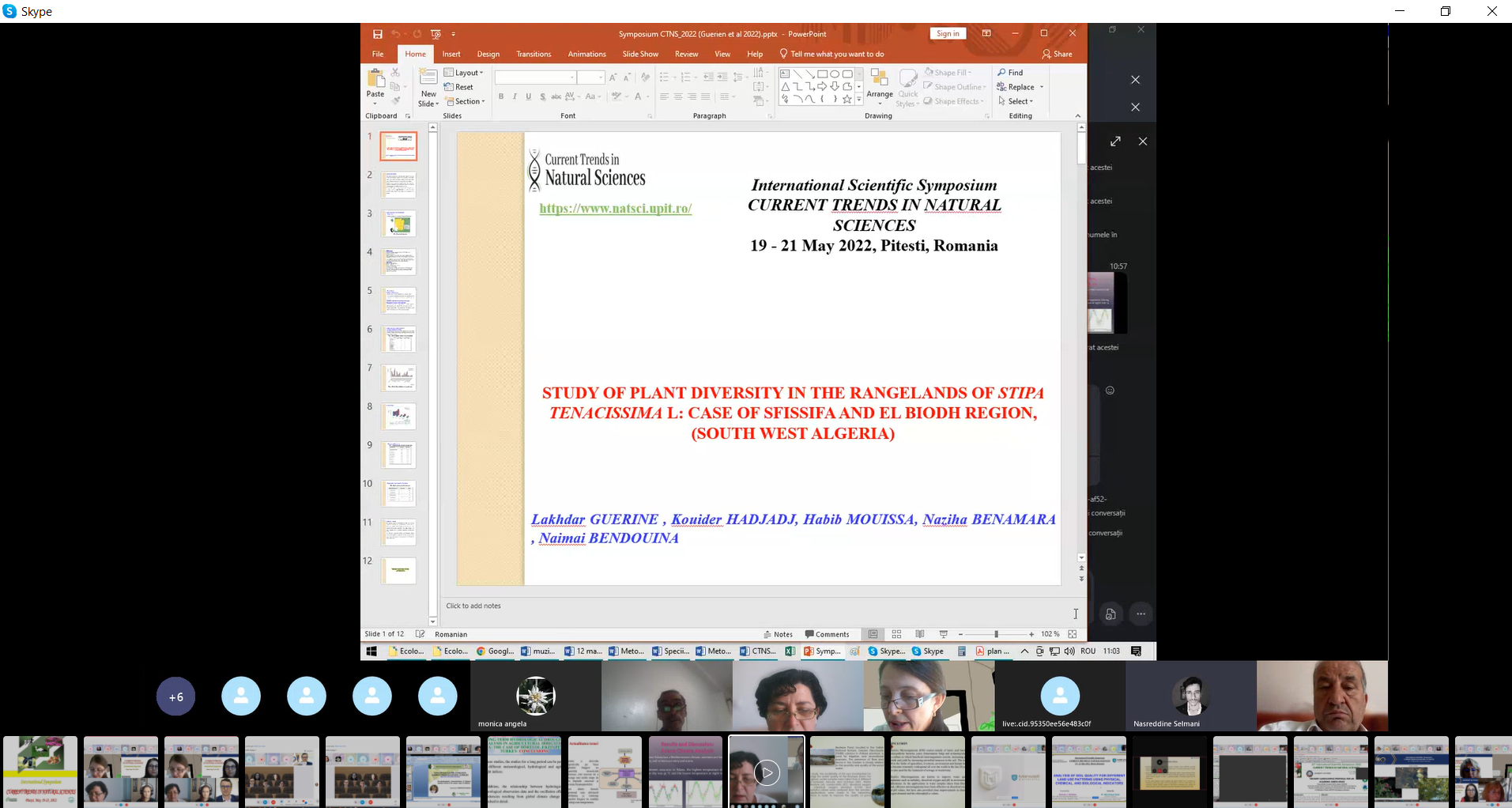Click the Save icon in PowerPoint's quick access toolbar
Image resolution: width=1512 pixels, height=808 pixels.
pyautogui.click(x=378, y=34)
